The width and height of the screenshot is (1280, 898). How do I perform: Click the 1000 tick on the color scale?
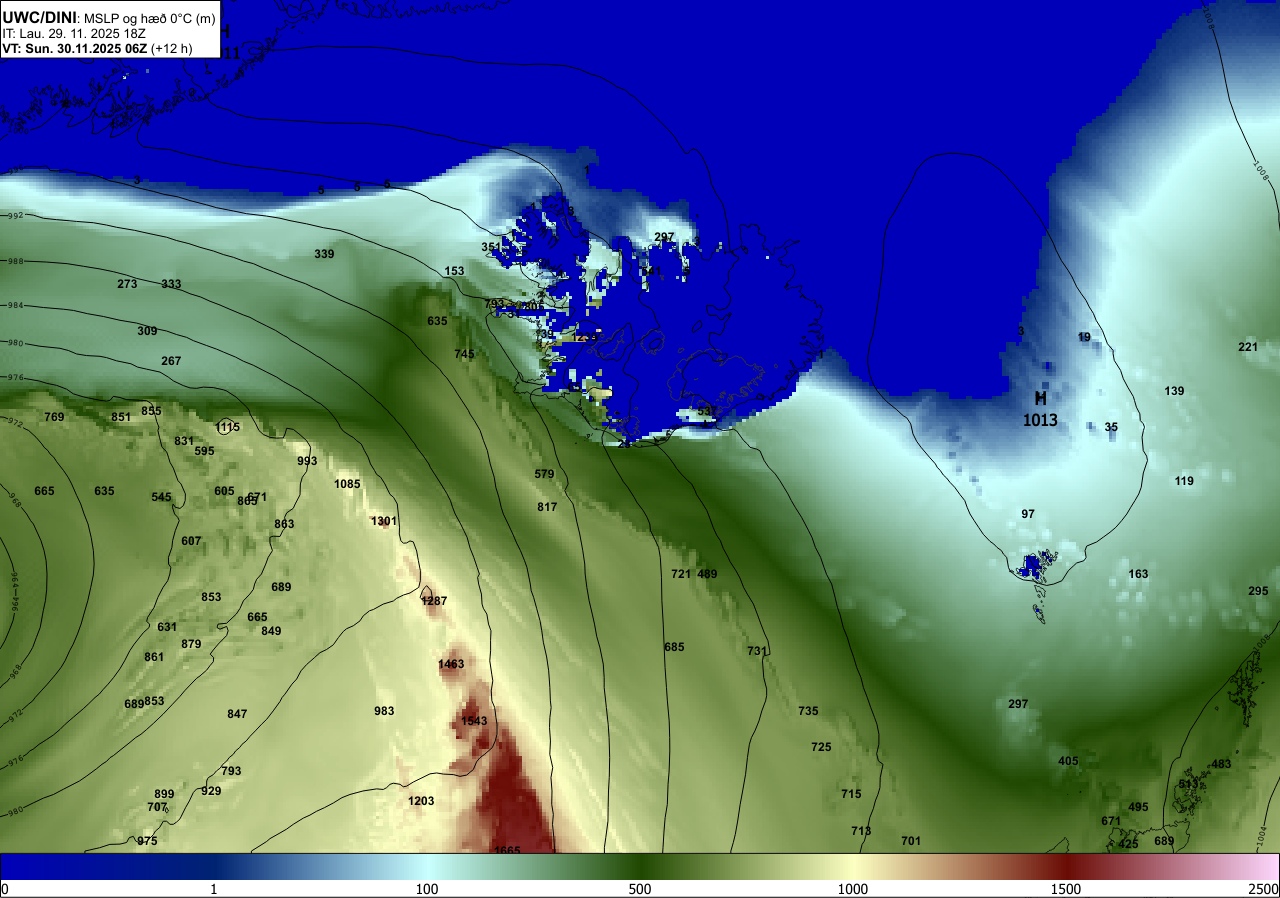[x=853, y=889]
